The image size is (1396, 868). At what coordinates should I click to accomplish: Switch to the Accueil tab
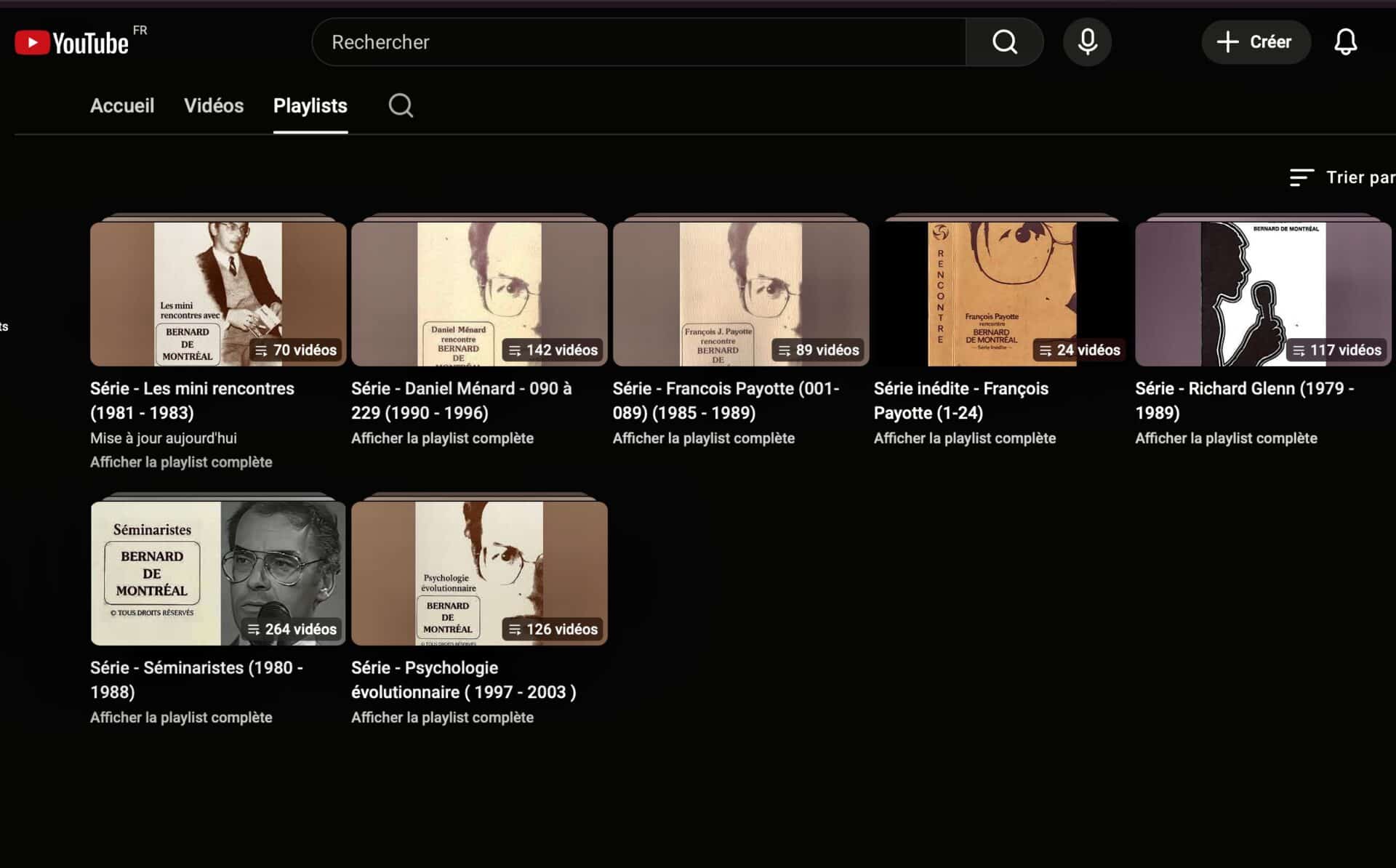point(122,106)
